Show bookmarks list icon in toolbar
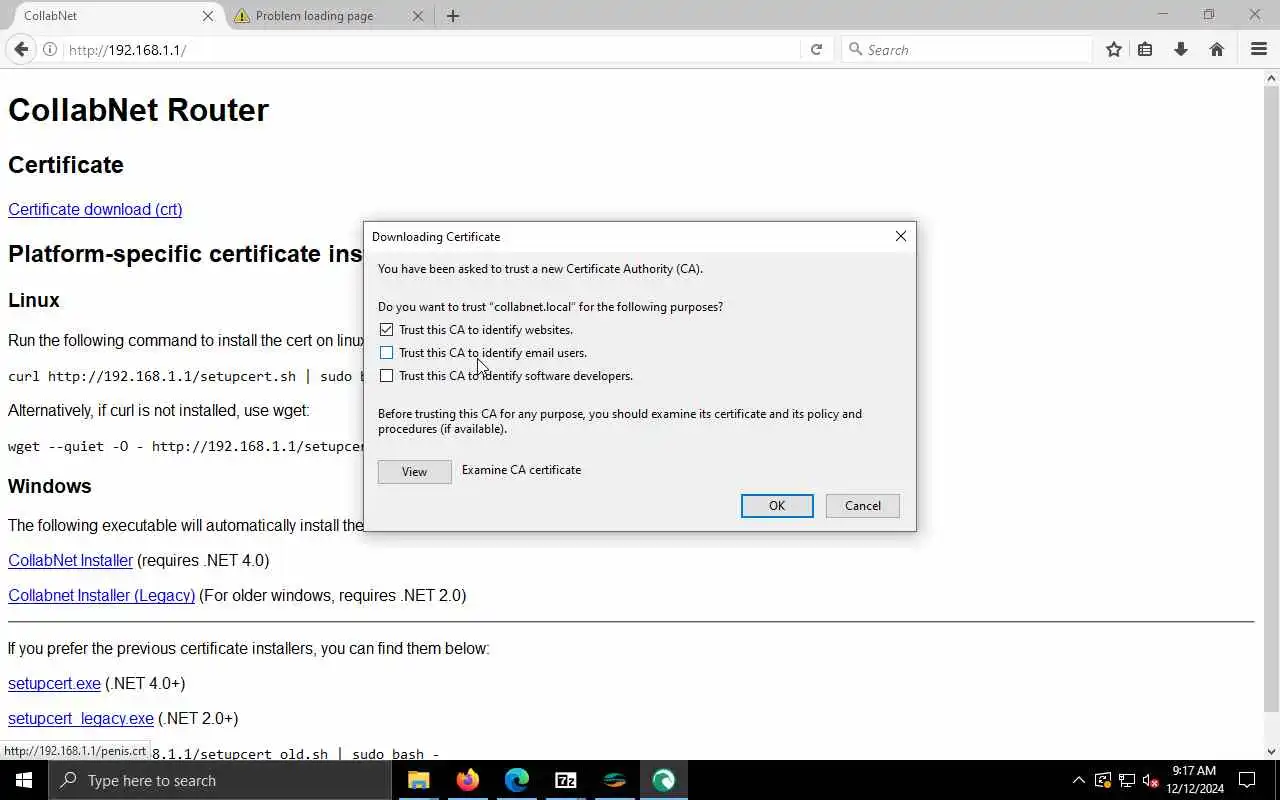 coord(1145,49)
